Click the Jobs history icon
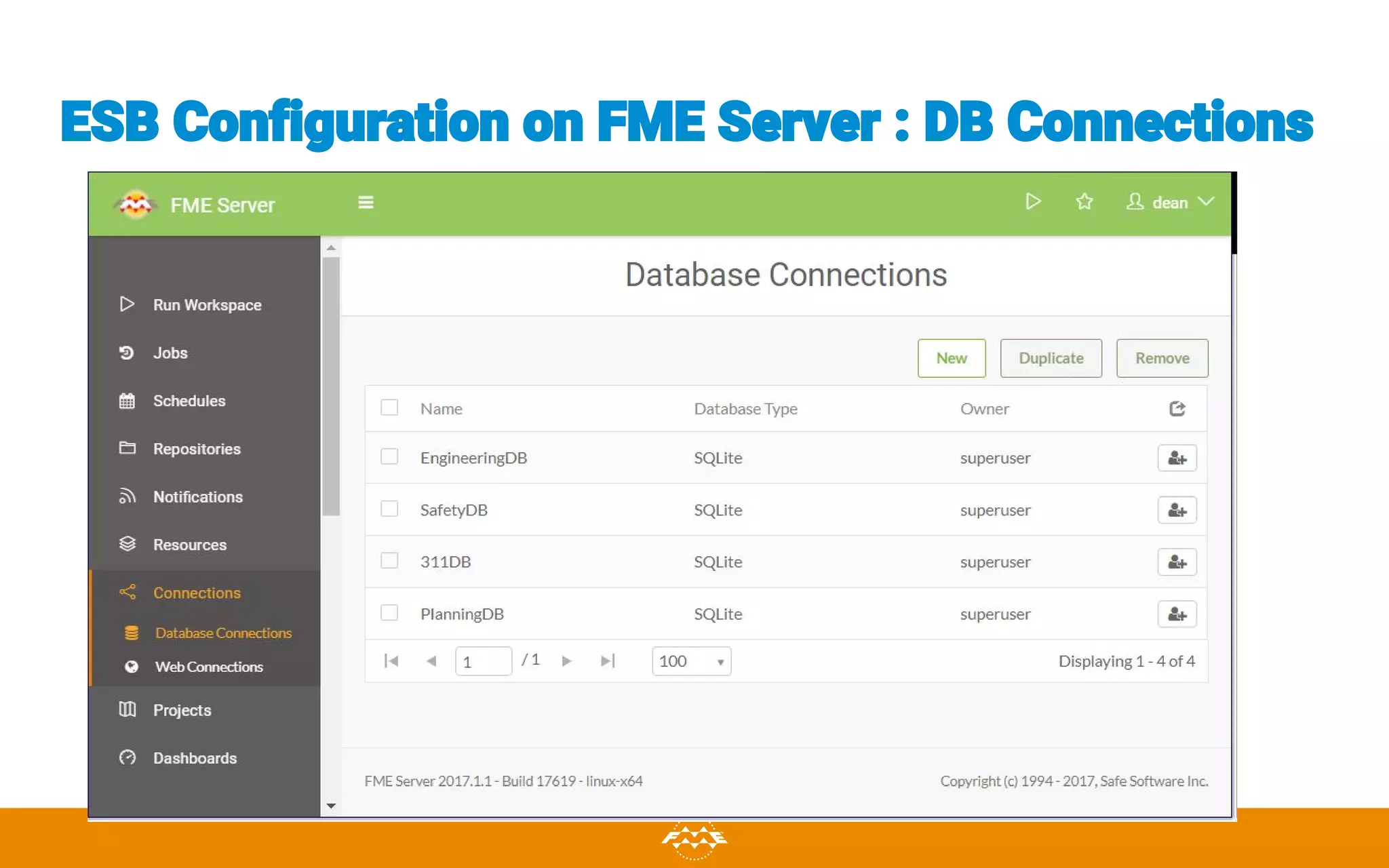The image size is (1389, 868). 127,352
